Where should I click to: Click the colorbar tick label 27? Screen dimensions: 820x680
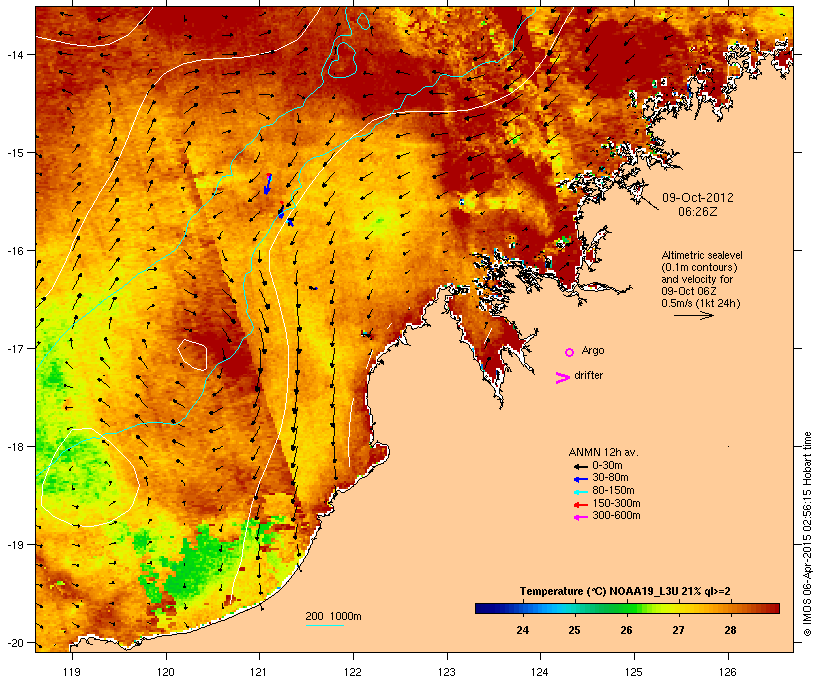678,630
